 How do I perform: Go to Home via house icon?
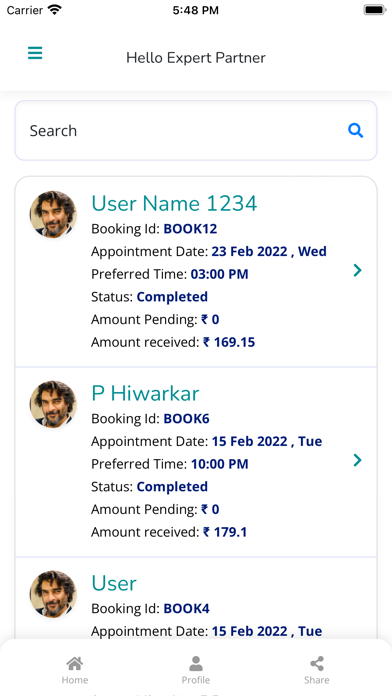(x=75, y=664)
